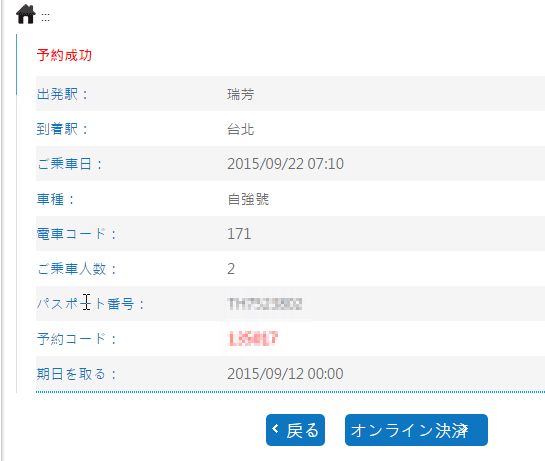This screenshot has width=545, height=461.
Task: Click the passenger count value 2
Action: (231, 269)
